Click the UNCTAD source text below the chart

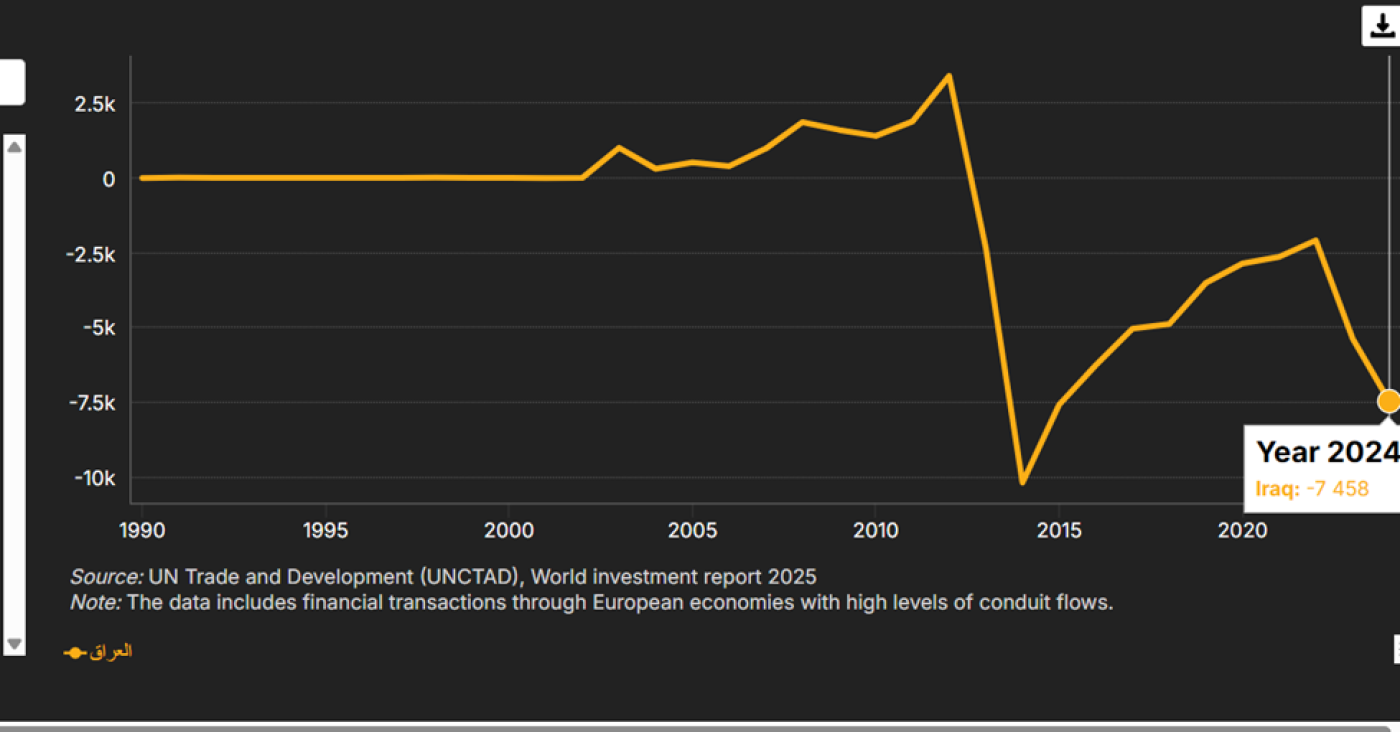[443, 577]
